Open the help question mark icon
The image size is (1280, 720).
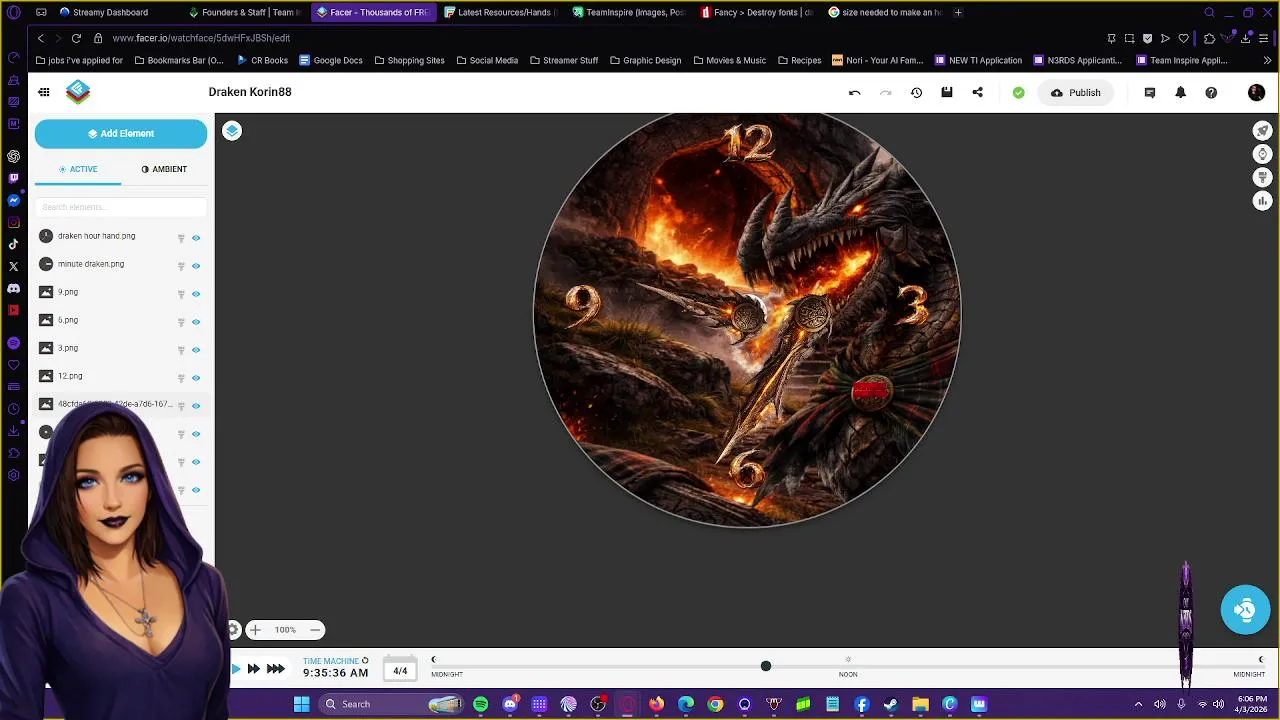(x=1211, y=93)
